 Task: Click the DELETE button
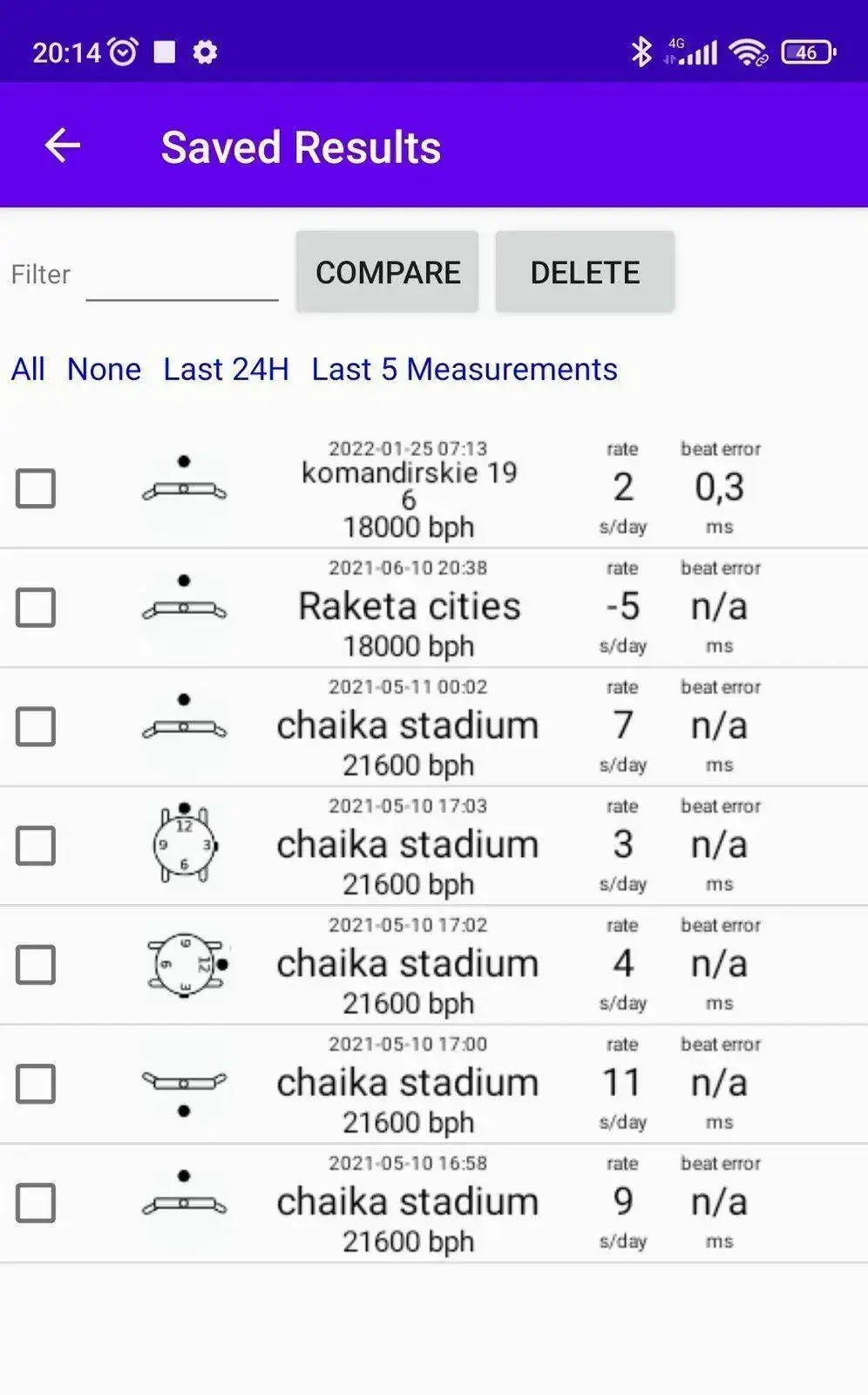(x=585, y=272)
